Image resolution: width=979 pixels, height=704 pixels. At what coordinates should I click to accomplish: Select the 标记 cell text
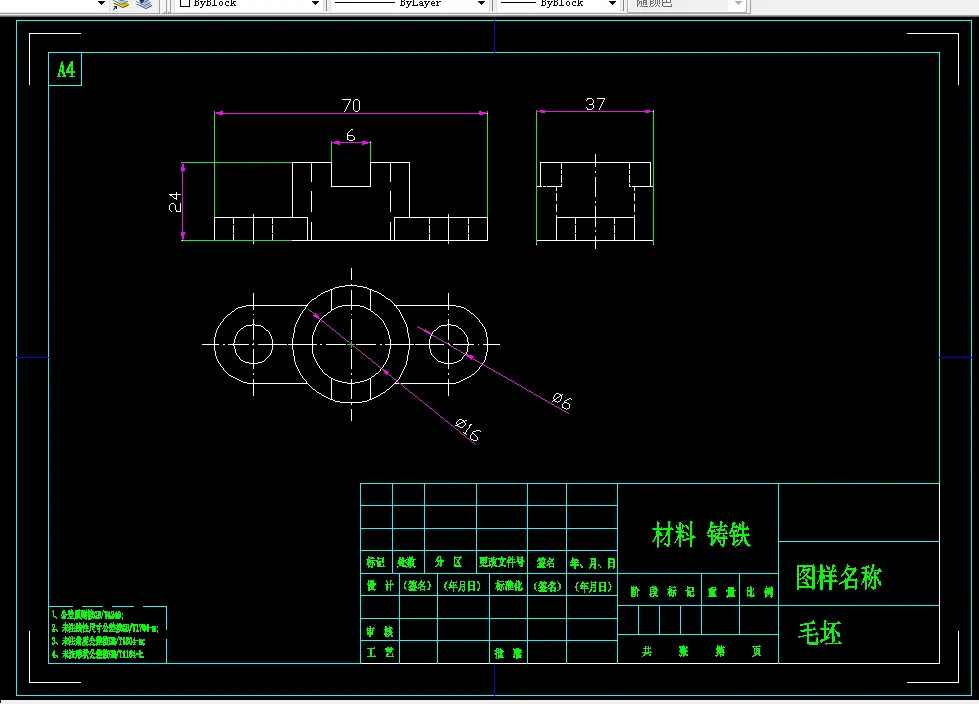[x=375, y=562]
